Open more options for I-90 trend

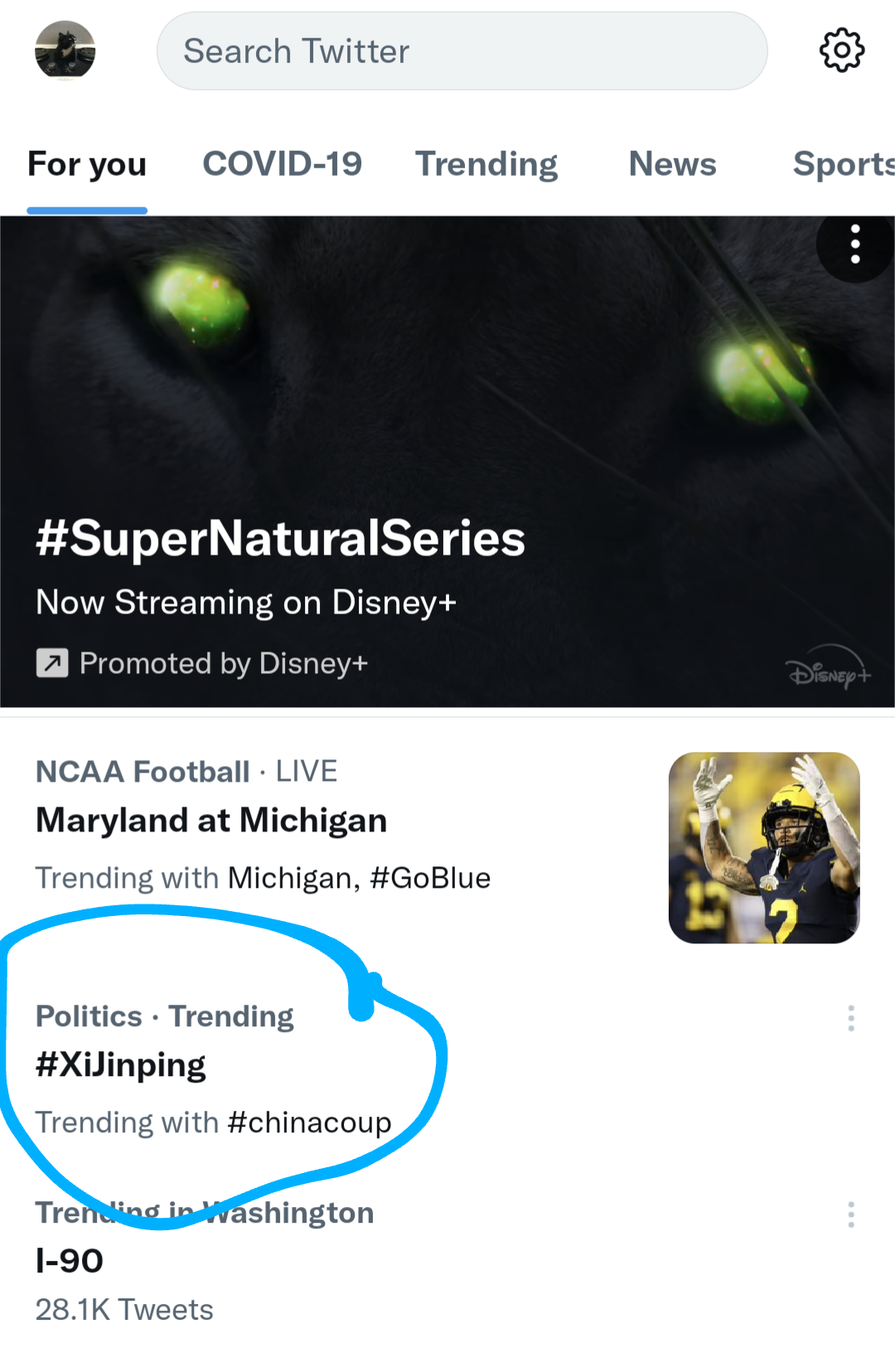pyautogui.click(x=851, y=1214)
